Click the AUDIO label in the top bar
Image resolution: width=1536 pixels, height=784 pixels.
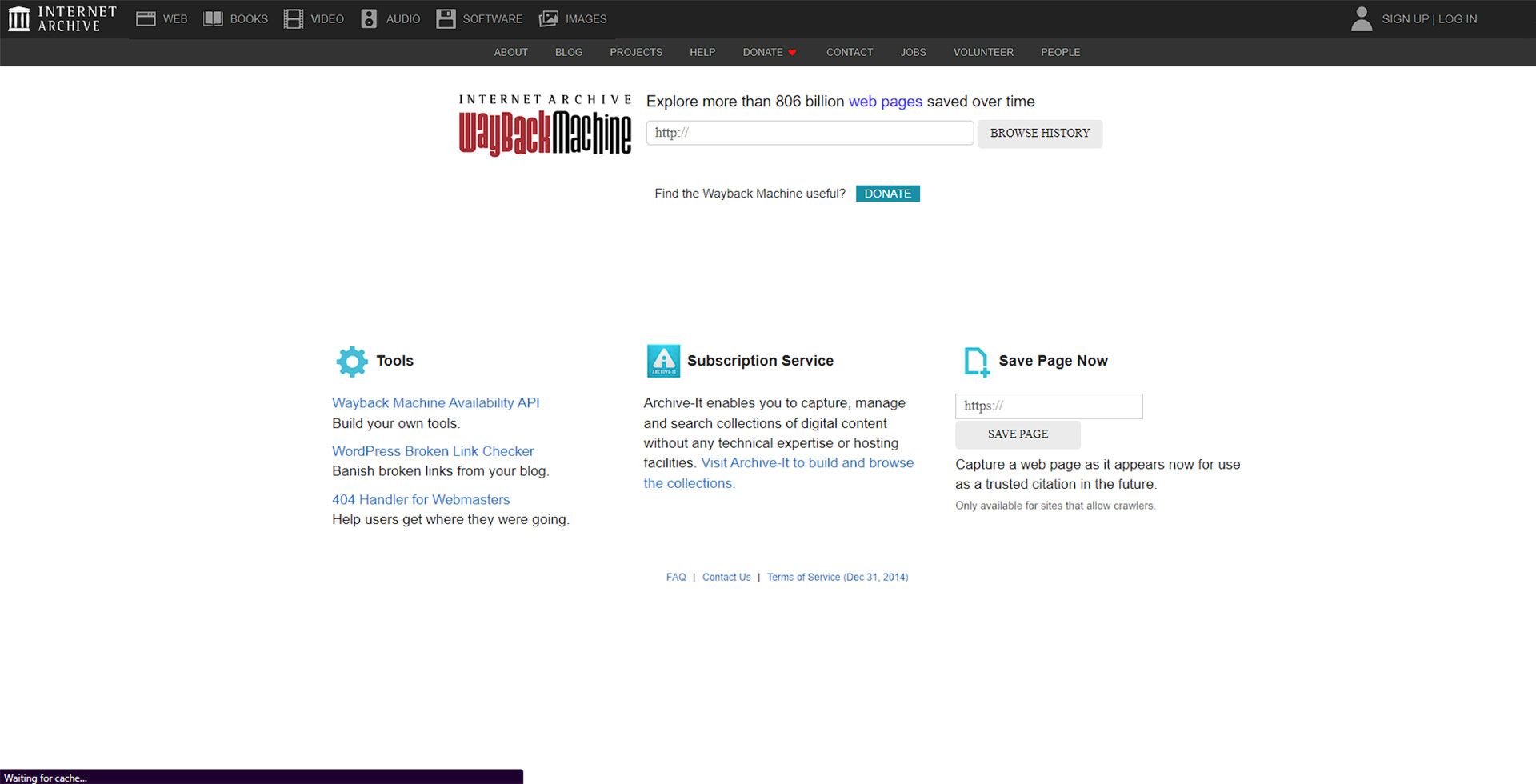(403, 18)
